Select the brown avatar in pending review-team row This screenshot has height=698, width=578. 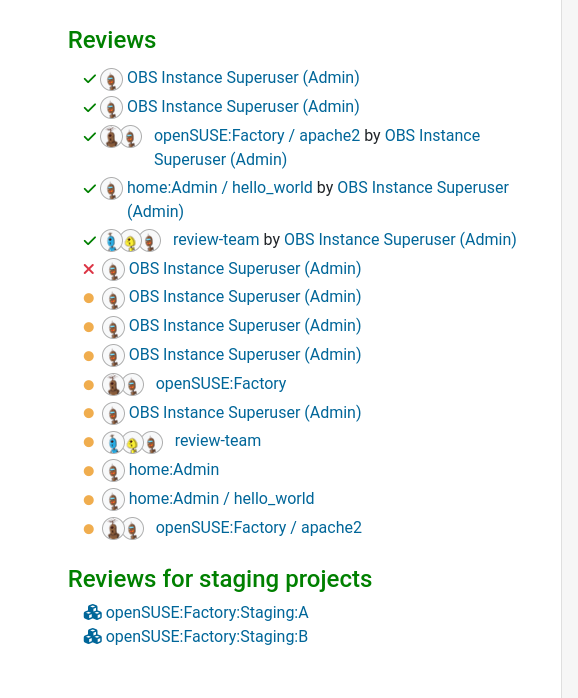pos(152,442)
